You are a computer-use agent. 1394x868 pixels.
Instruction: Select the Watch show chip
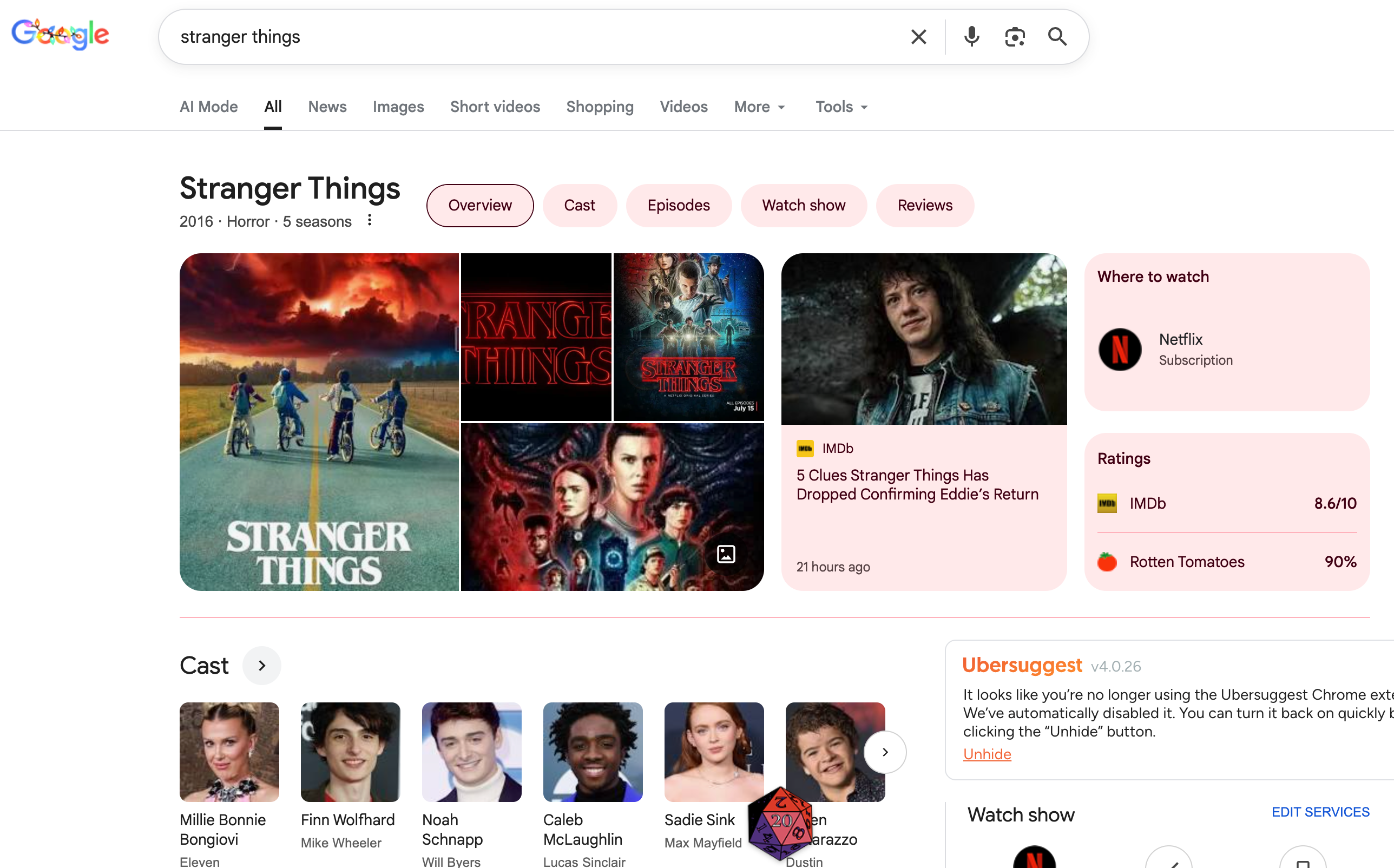[x=804, y=206]
